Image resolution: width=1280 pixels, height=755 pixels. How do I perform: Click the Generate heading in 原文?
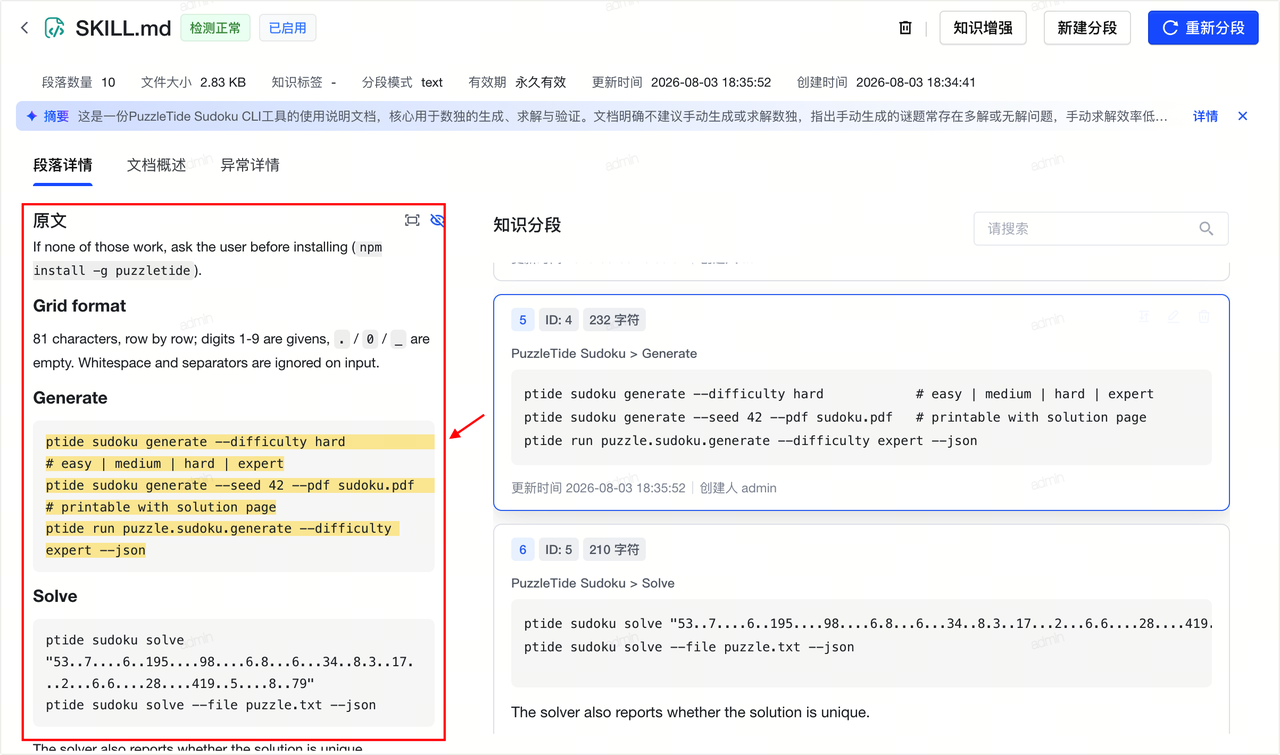tap(70, 397)
